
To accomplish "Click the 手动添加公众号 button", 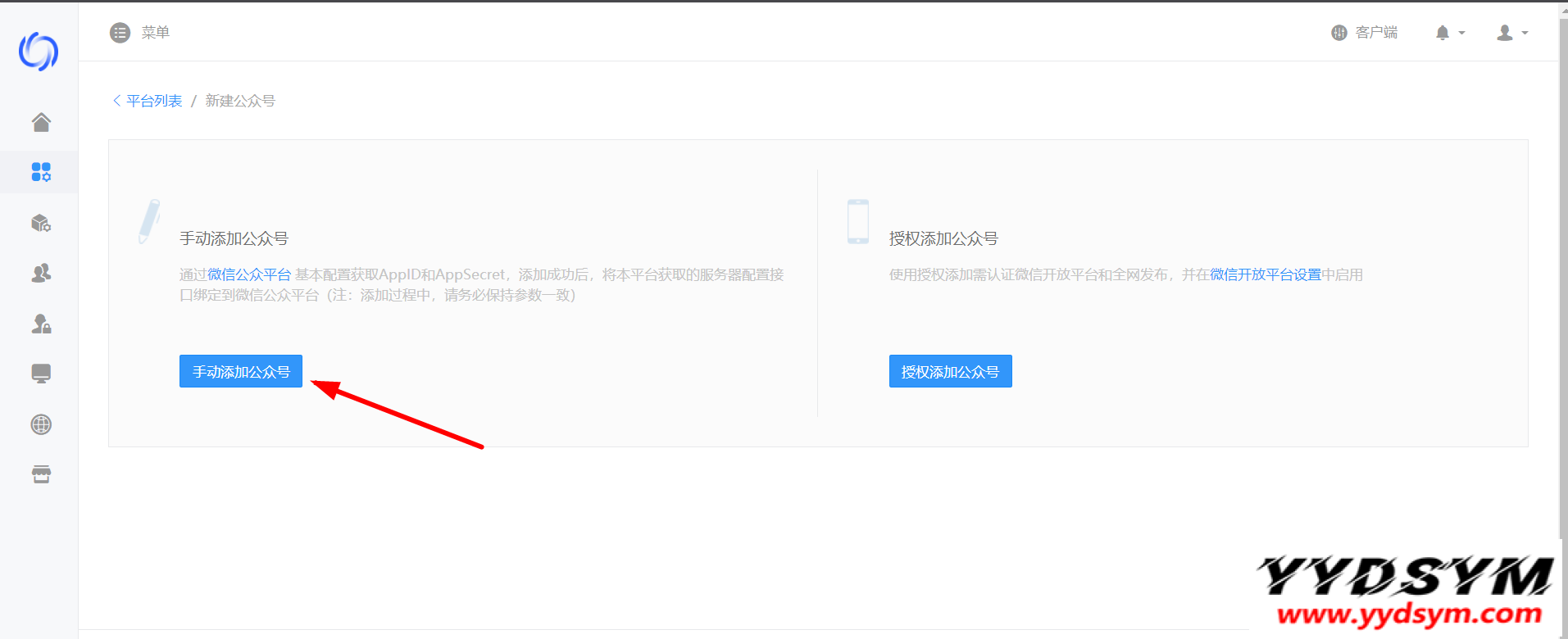I will (x=241, y=371).
